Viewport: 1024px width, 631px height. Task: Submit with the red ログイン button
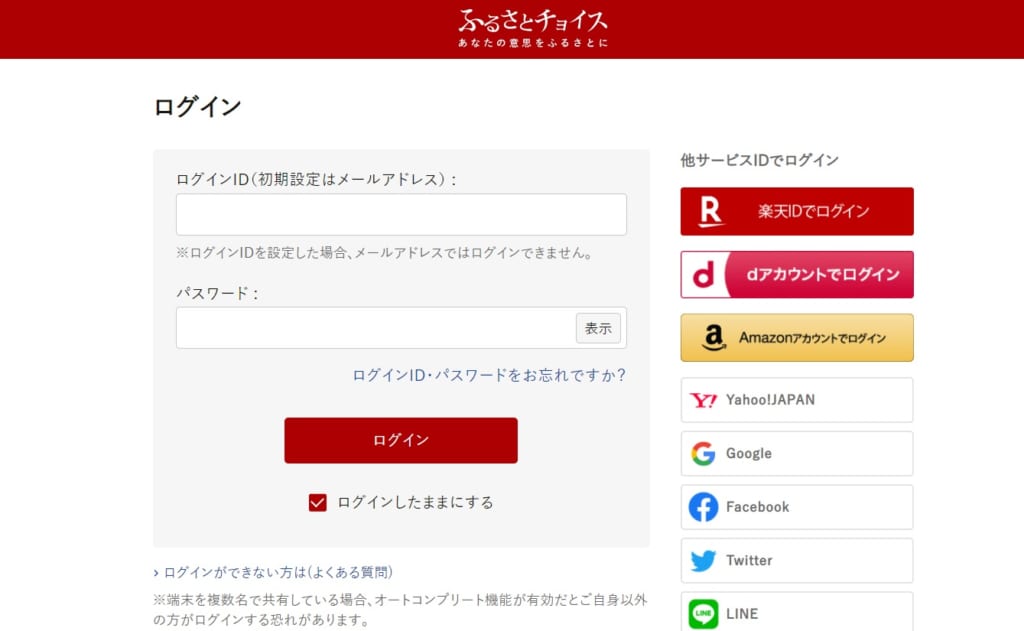pos(401,440)
